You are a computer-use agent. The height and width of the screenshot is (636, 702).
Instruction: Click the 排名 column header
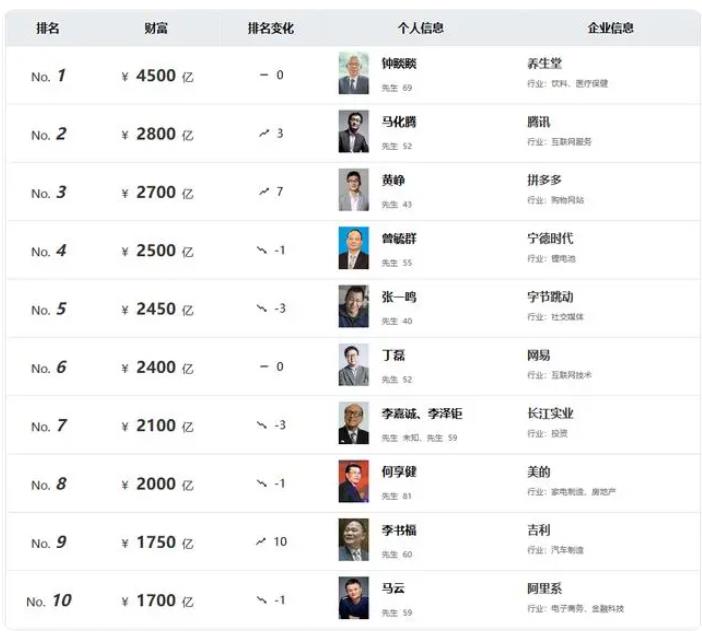point(48,28)
